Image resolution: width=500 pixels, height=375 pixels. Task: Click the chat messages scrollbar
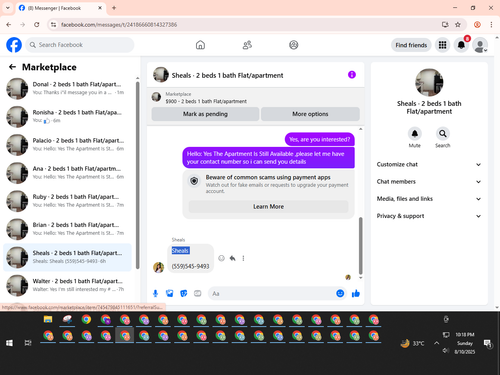(x=360, y=245)
